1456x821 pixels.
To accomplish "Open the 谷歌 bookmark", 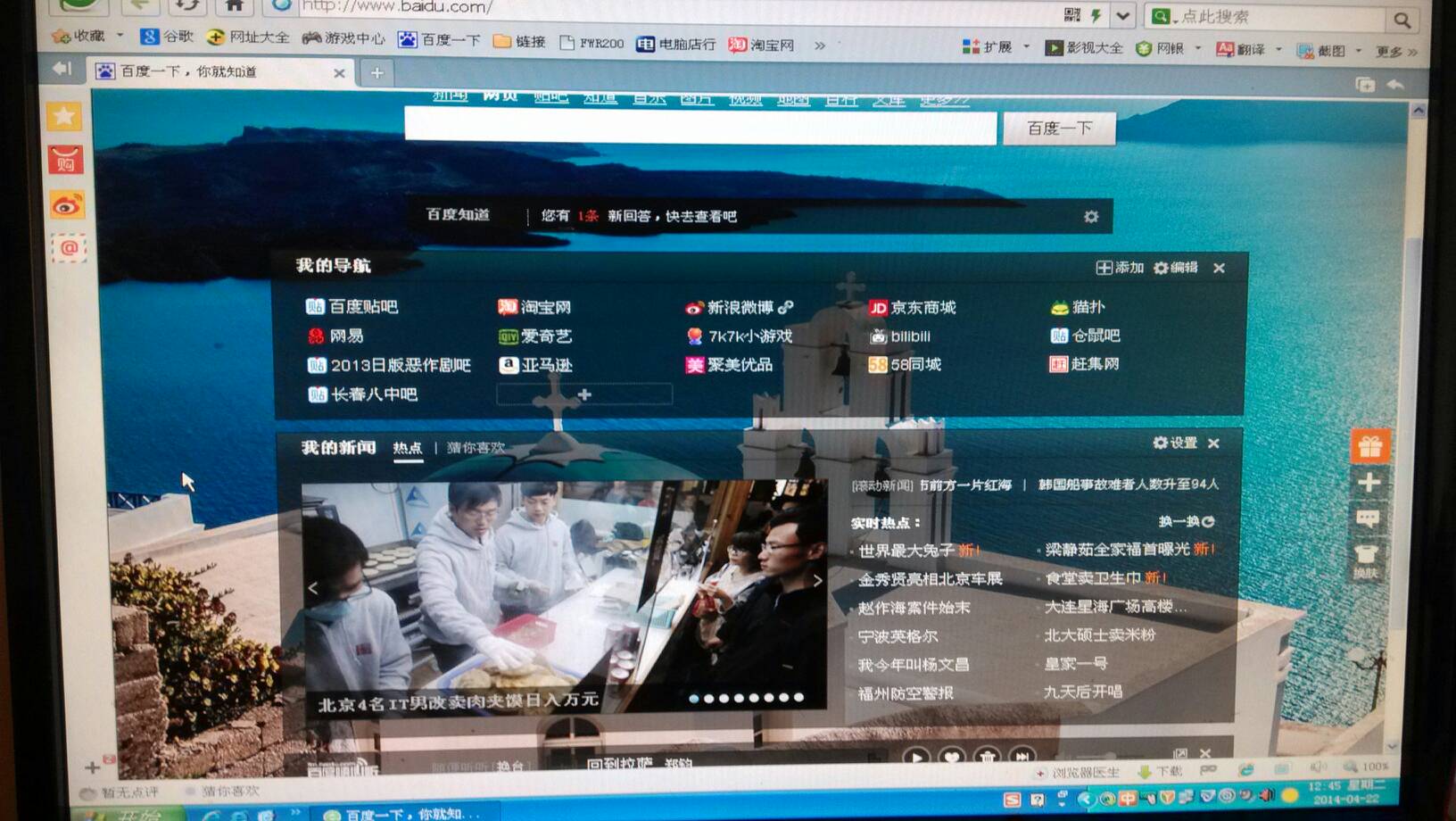I will 167,37.
